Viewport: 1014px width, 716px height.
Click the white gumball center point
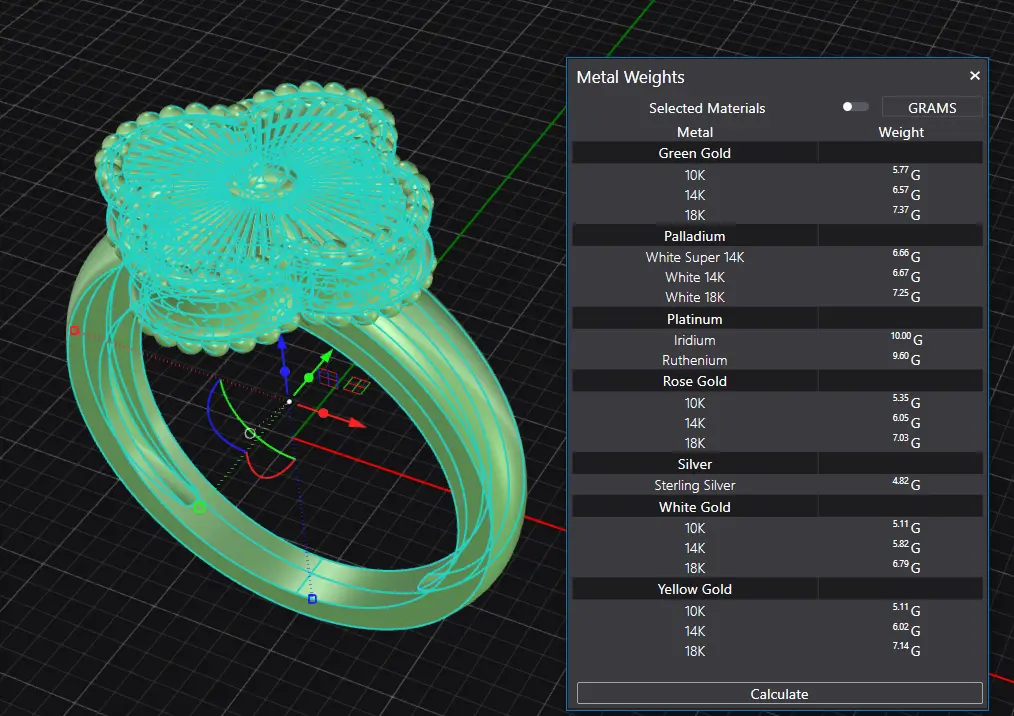289,402
